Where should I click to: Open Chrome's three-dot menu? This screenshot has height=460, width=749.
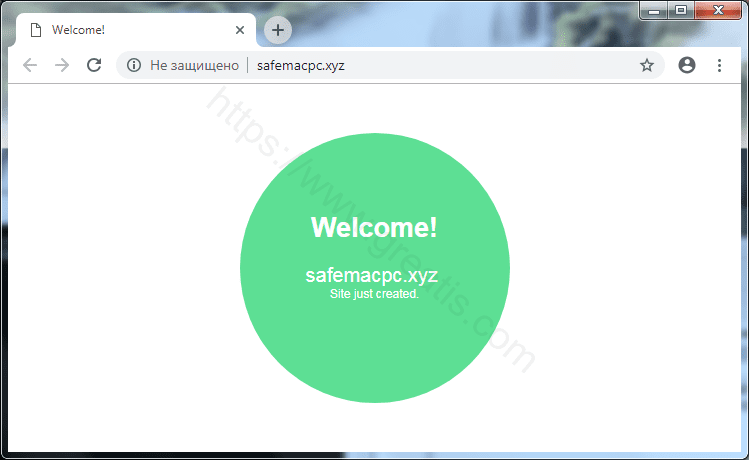[x=719, y=65]
